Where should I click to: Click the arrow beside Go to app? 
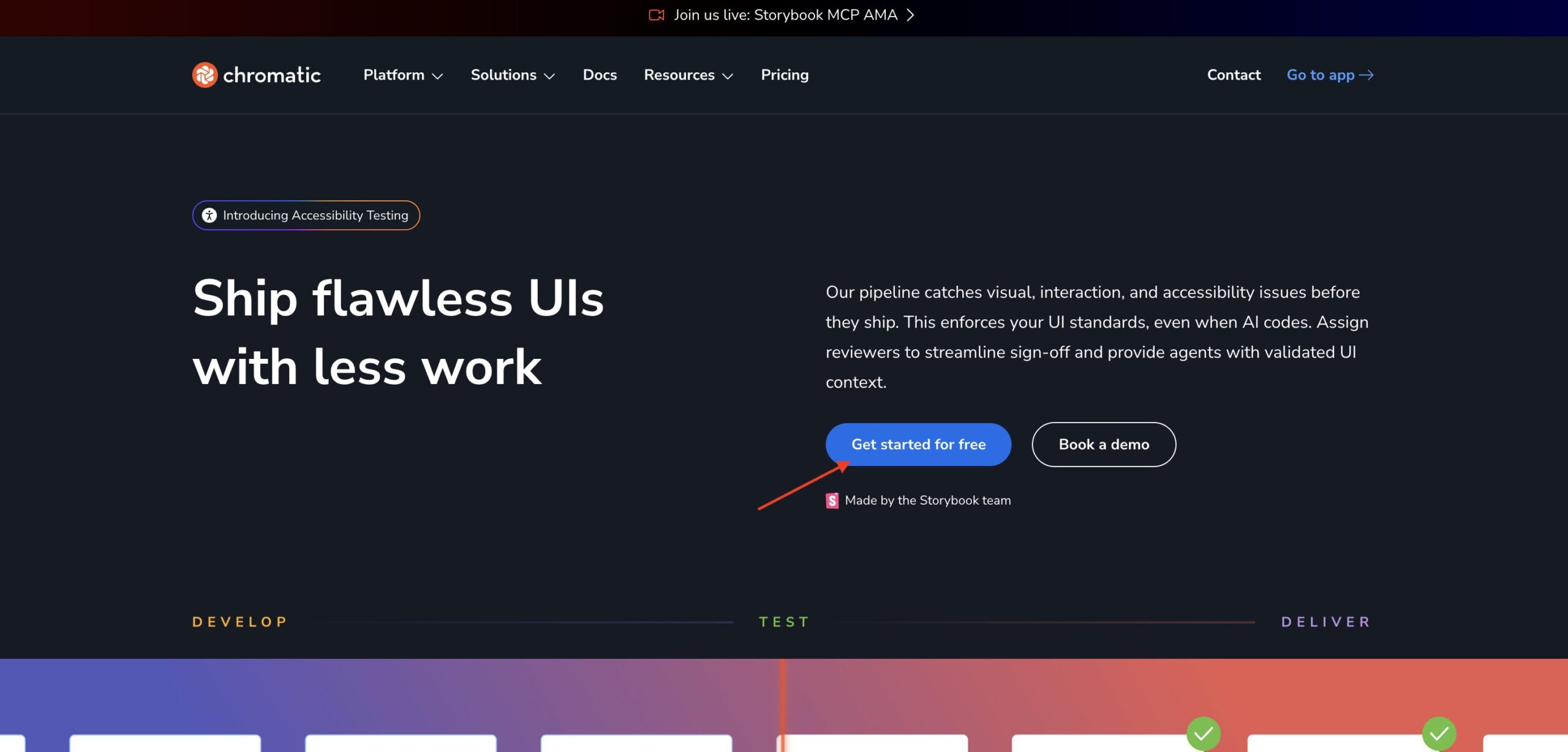click(x=1366, y=75)
